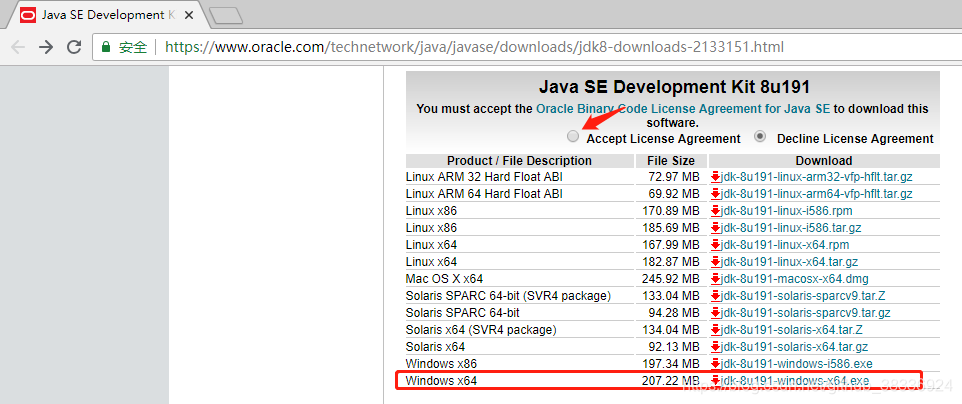
Task: Select Accept License Agreement radio button
Action: [572, 136]
